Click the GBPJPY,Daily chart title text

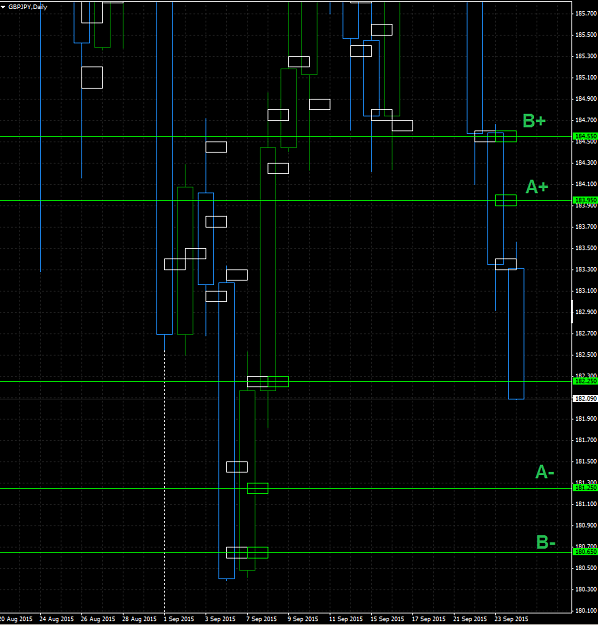click(28, 7)
